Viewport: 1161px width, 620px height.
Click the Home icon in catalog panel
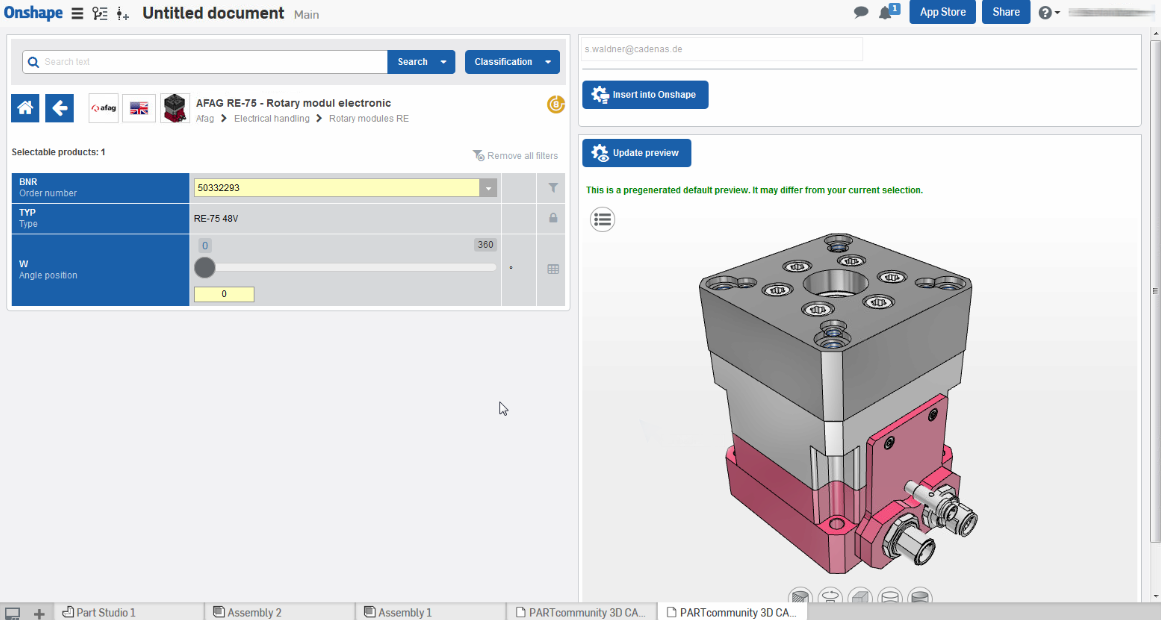tap(25, 108)
